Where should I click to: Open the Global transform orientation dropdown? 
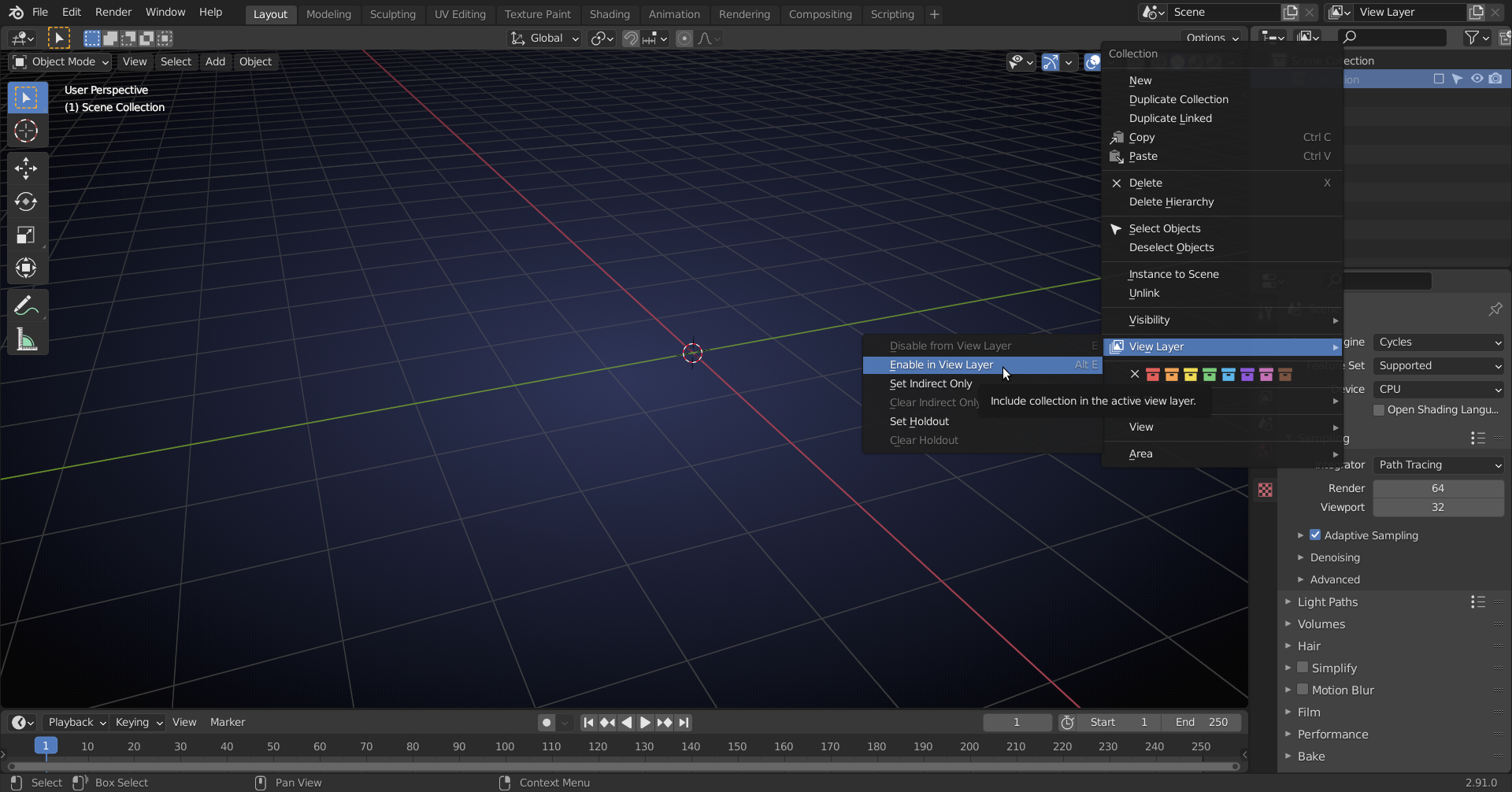click(544, 39)
